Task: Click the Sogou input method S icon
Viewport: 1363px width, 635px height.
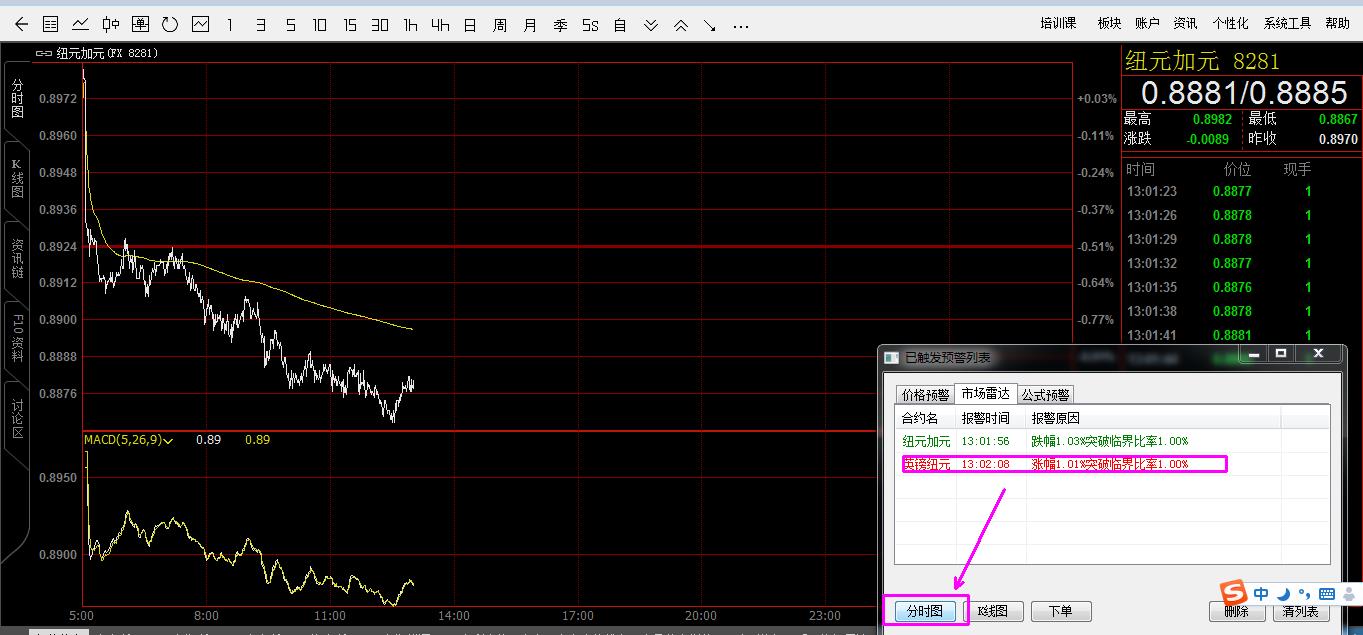Action: coord(1234,593)
